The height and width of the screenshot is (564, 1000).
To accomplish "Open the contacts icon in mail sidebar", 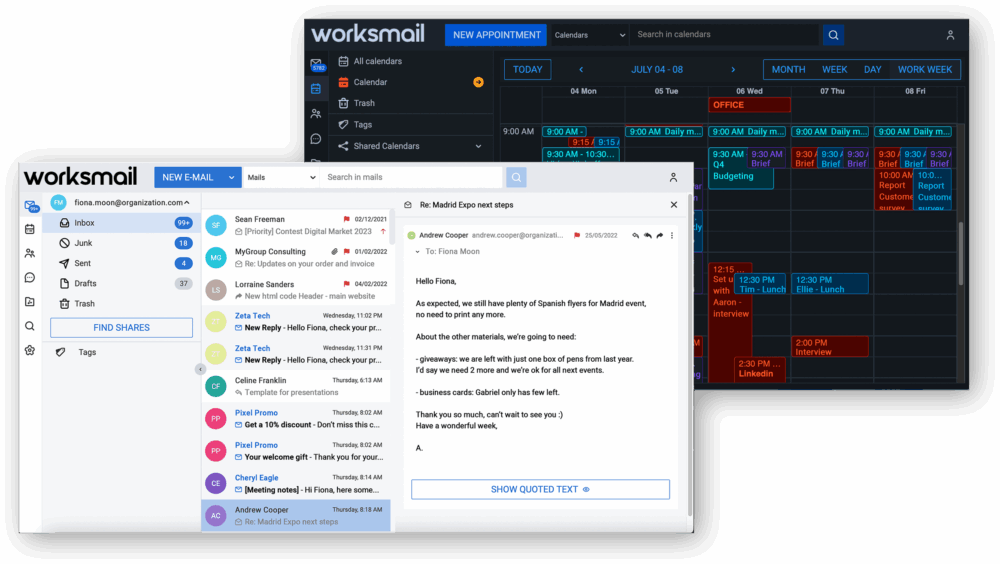I will (30, 253).
